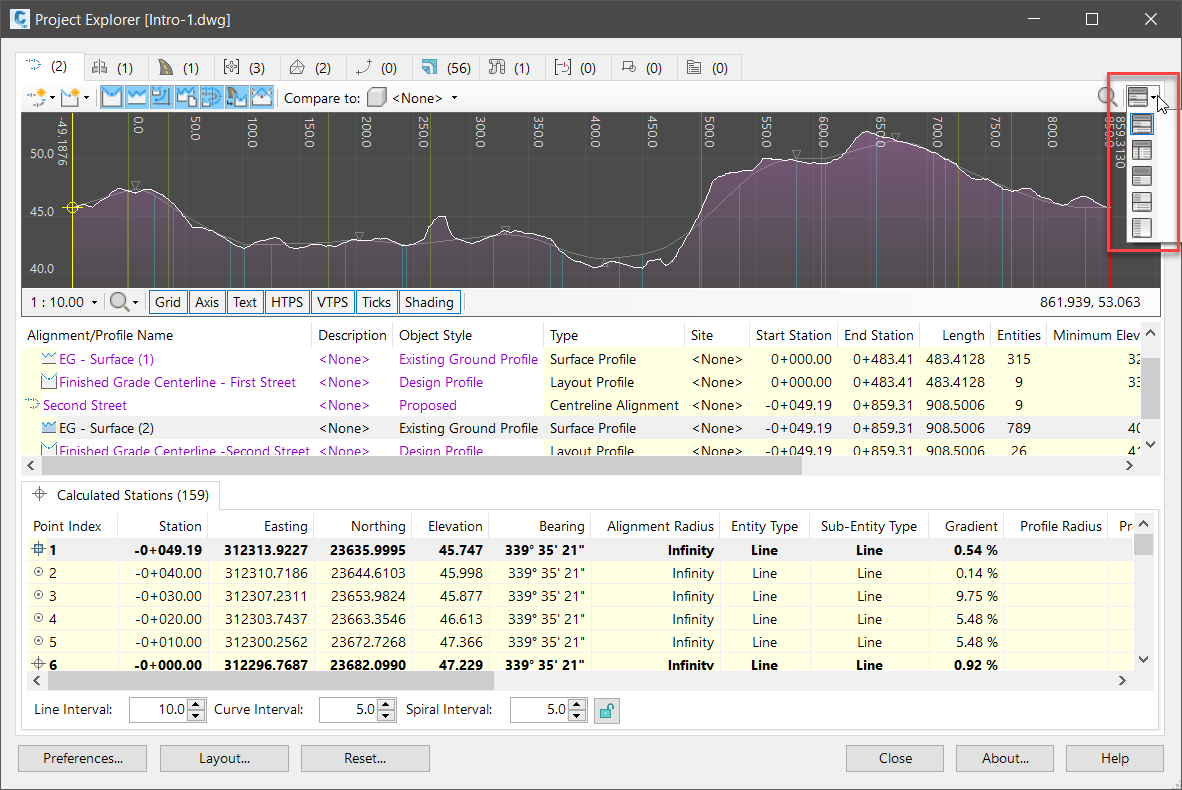Toggle Grid display in profile view
The width and height of the screenshot is (1182, 790).
(x=168, y=302)
